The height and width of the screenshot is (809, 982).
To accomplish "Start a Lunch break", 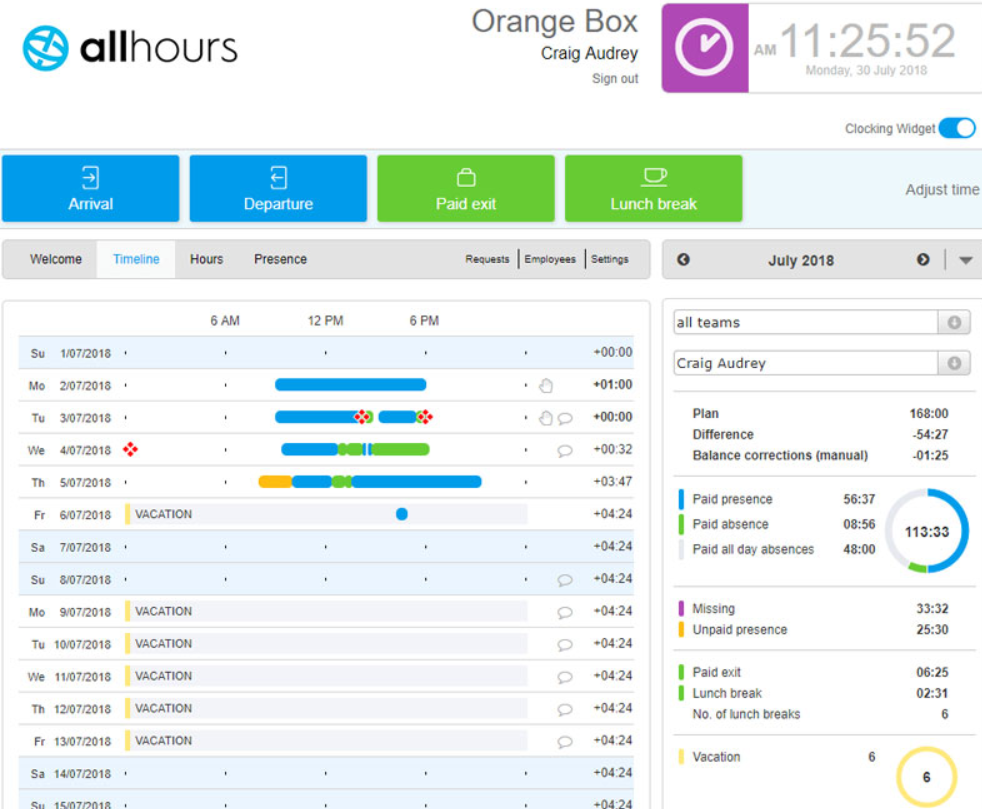I will pyautogui.click(x=654, y=188).
